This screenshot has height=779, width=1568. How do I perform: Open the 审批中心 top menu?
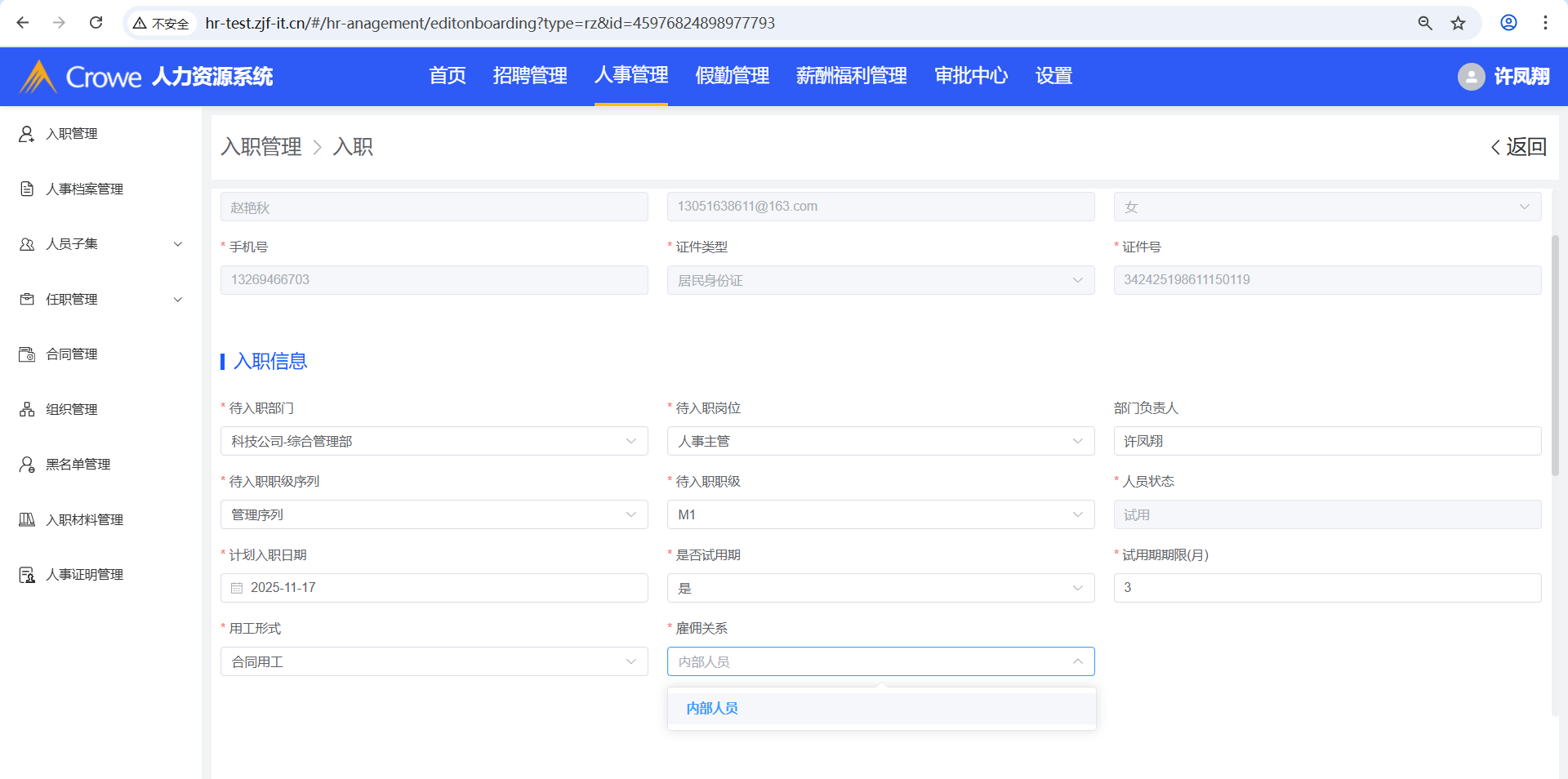coord(970,76)
